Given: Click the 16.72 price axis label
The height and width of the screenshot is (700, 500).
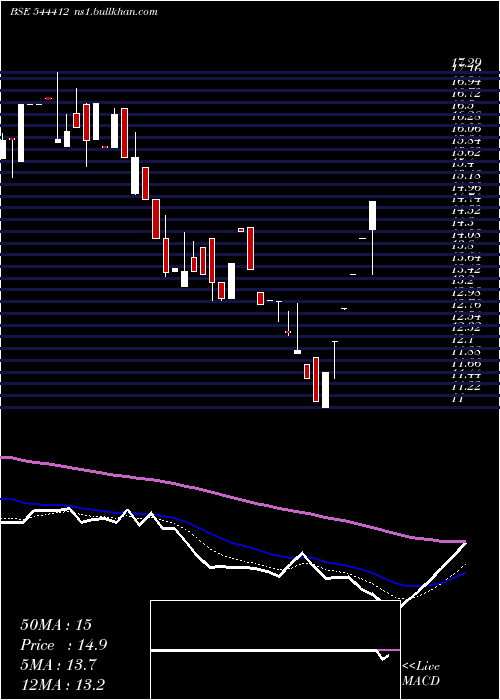Looking at the screenshot, I should (466, 94).
